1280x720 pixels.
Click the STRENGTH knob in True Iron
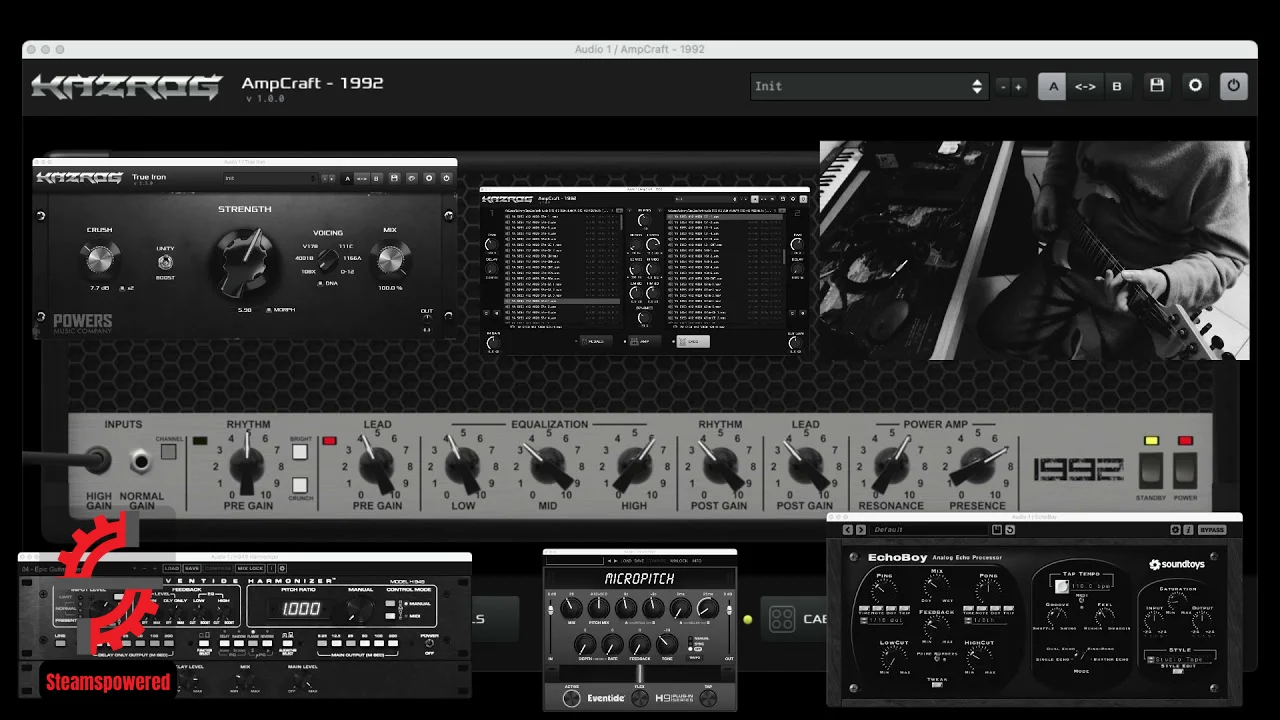[x=245, y=263]
